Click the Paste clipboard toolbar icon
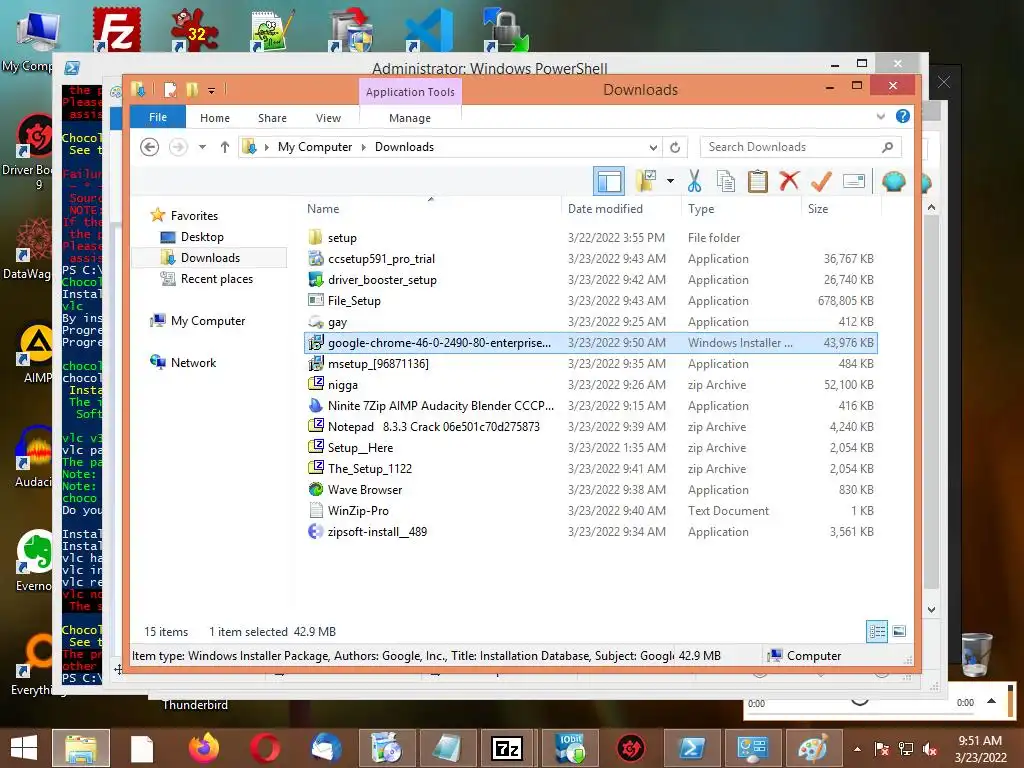The width and height of the screenshot is (1024, 768). pyautogui.click(x=758, y=181)
